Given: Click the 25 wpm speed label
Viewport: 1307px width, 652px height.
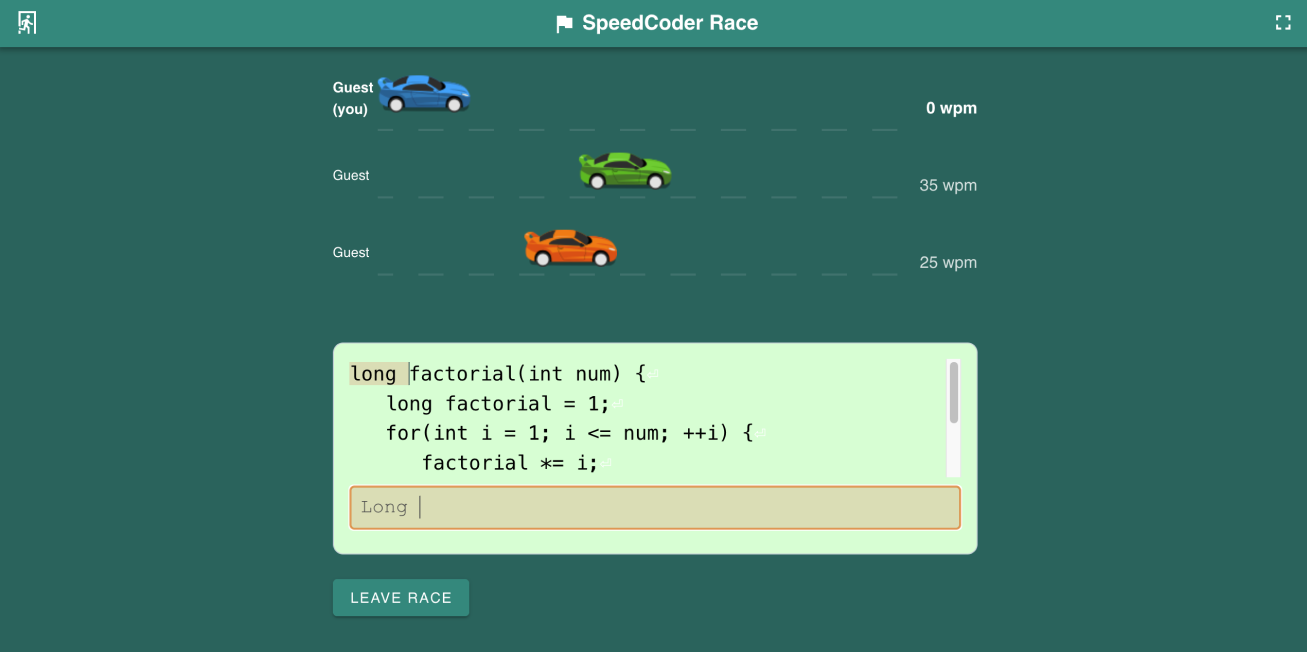Looking at the screenshot, I should pyautogui.click(x=948, y=262).
